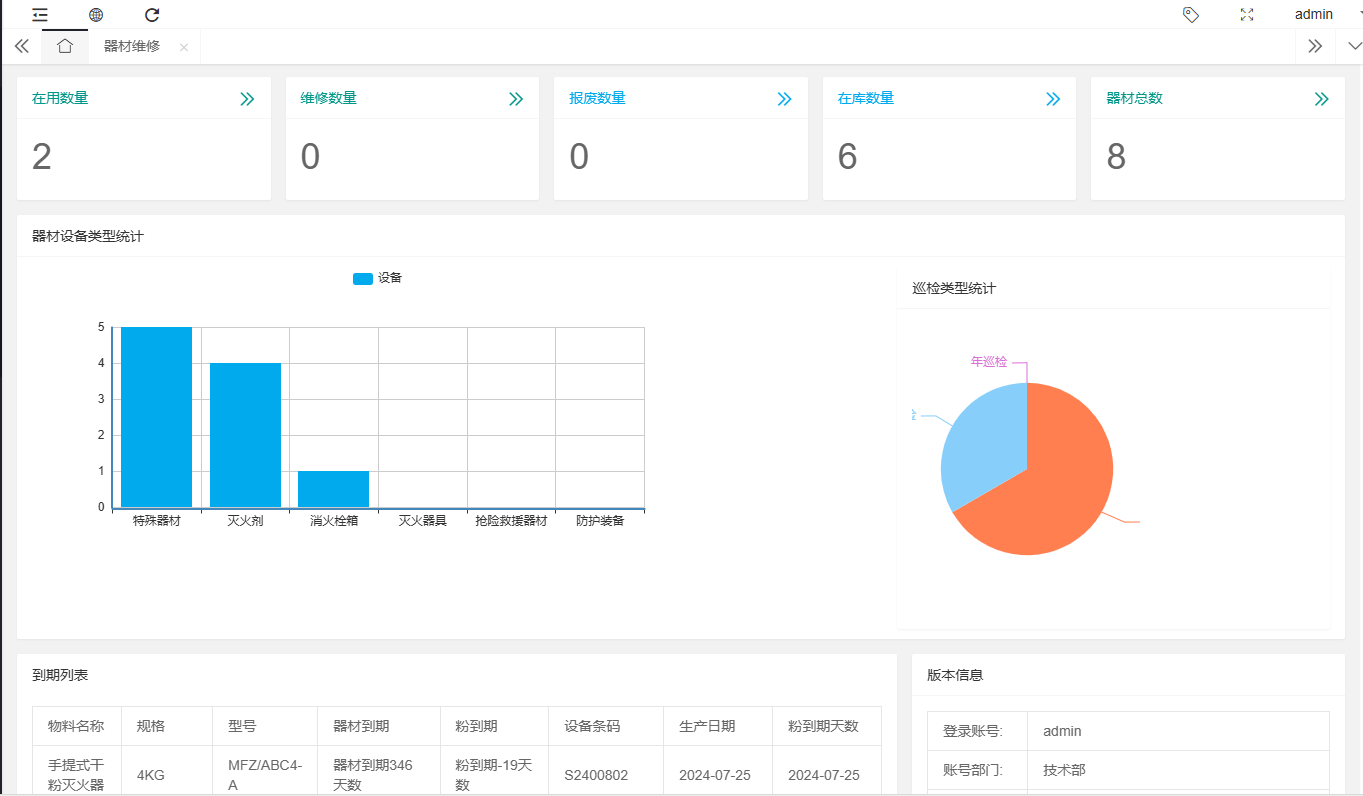The width and height of the screenshot is (1363, 796).
Task: Click the 防护装备 axis label
Action: [600, 521]
